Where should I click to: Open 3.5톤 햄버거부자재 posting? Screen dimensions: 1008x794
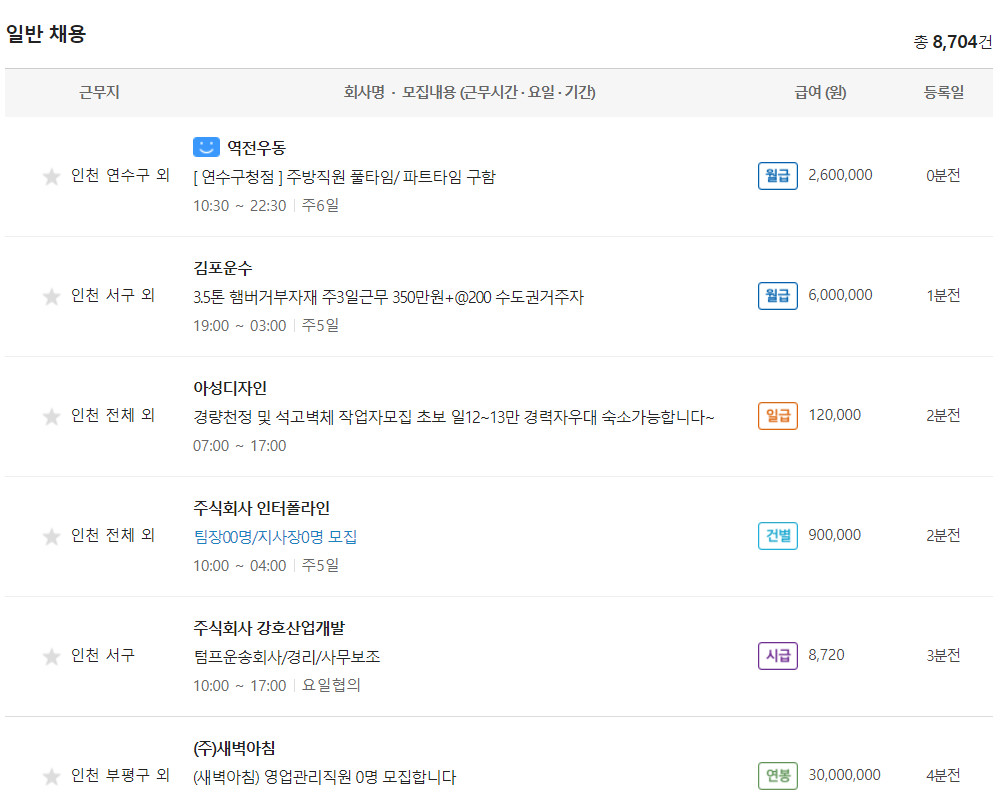(388, 297)
